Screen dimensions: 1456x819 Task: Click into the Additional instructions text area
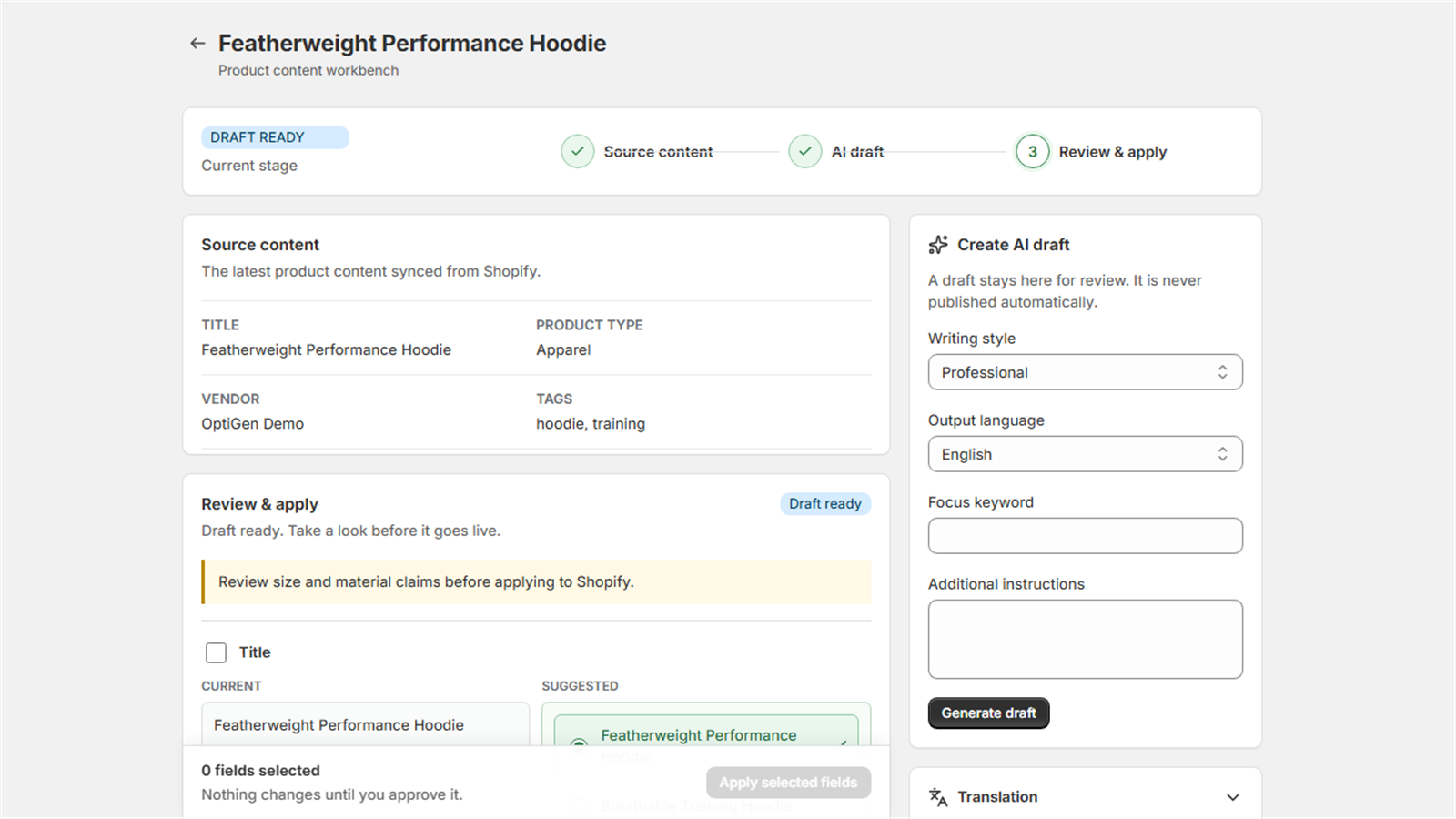pos(1086,639)
